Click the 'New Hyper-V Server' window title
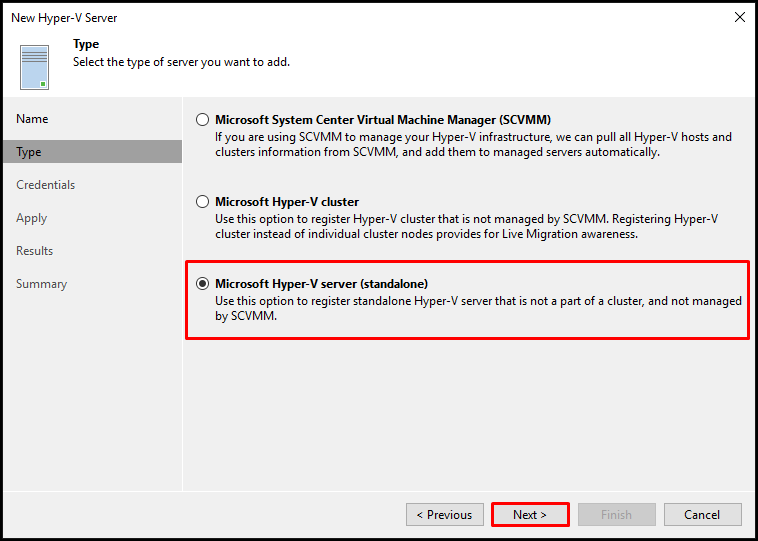Viewport: 758px width, 541px height. [64, 18]
